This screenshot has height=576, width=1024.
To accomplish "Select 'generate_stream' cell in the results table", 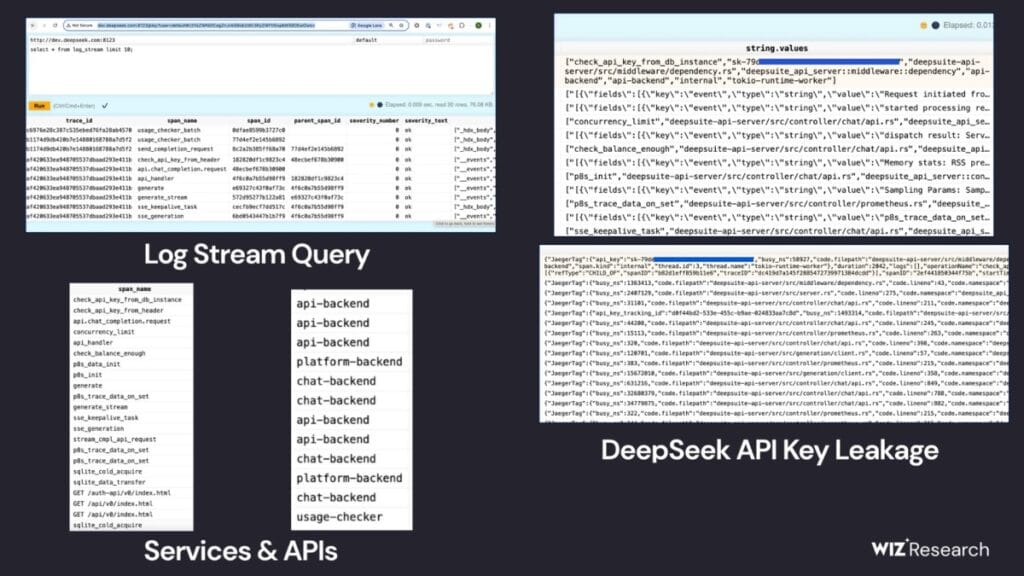I will point(162,197).
